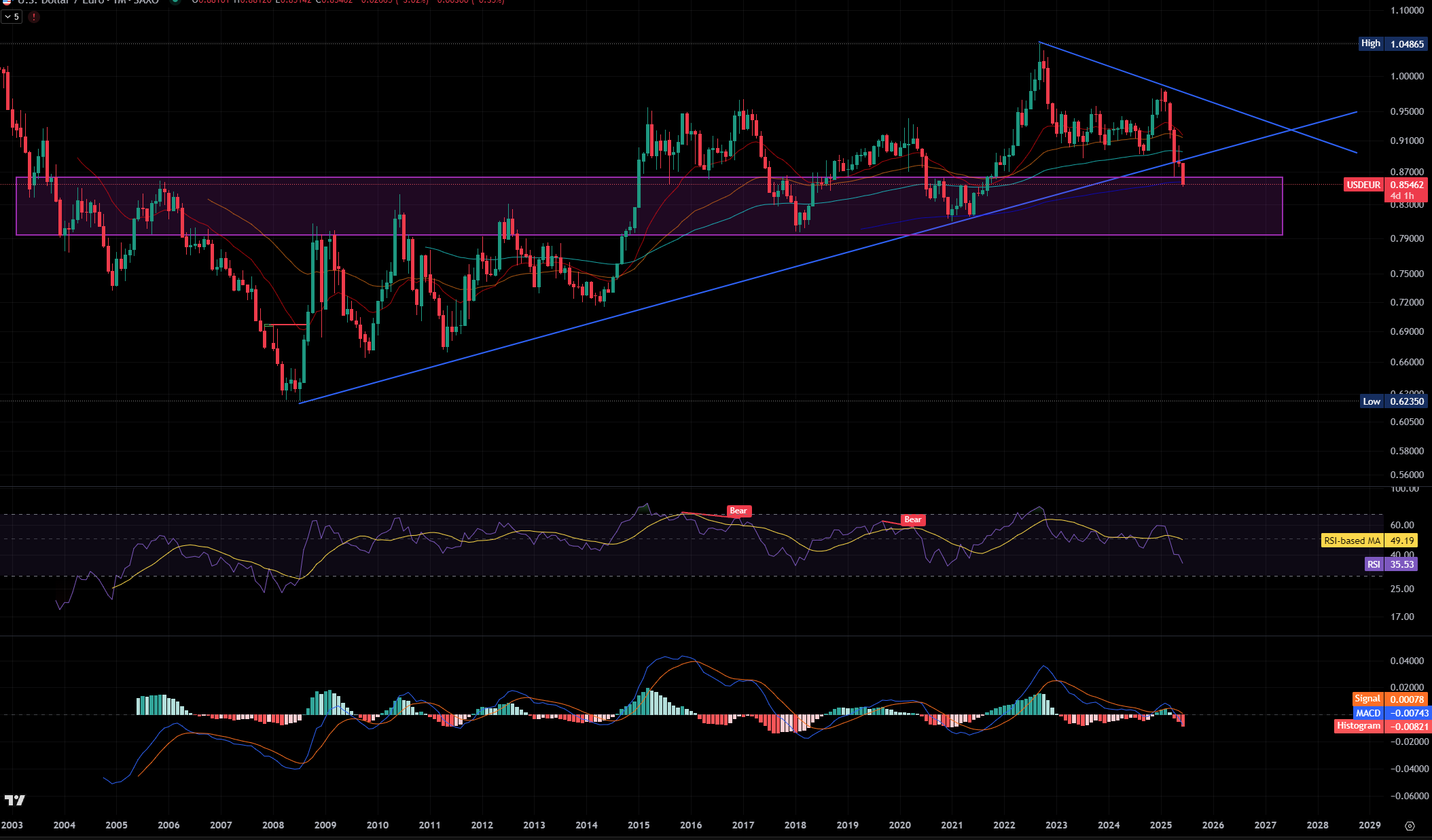Click the 0.56000 price scale value
The height and width of the screenshot is (840, 1432).
click(1407, 475)
